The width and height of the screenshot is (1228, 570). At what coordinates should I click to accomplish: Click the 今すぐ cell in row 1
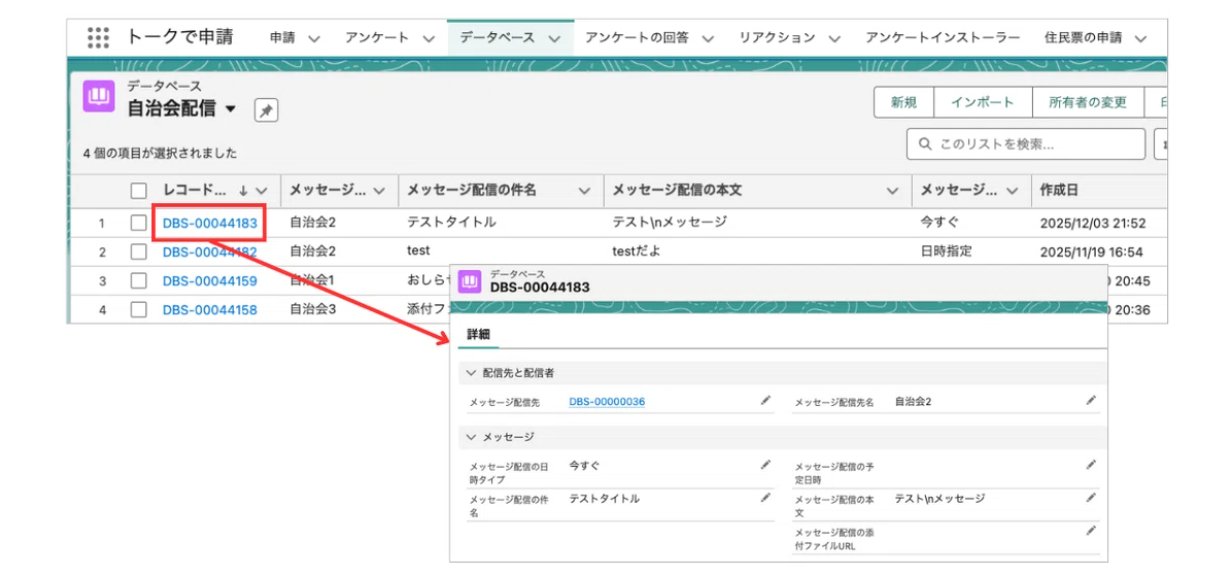pyautogui.click(x=939, y=223)
